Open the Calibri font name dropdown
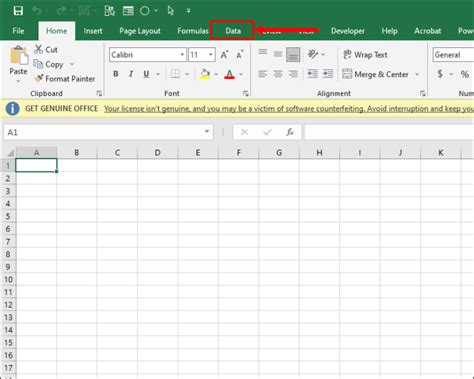The height and width of the screenshot is (379, 474). coord(182,55)
